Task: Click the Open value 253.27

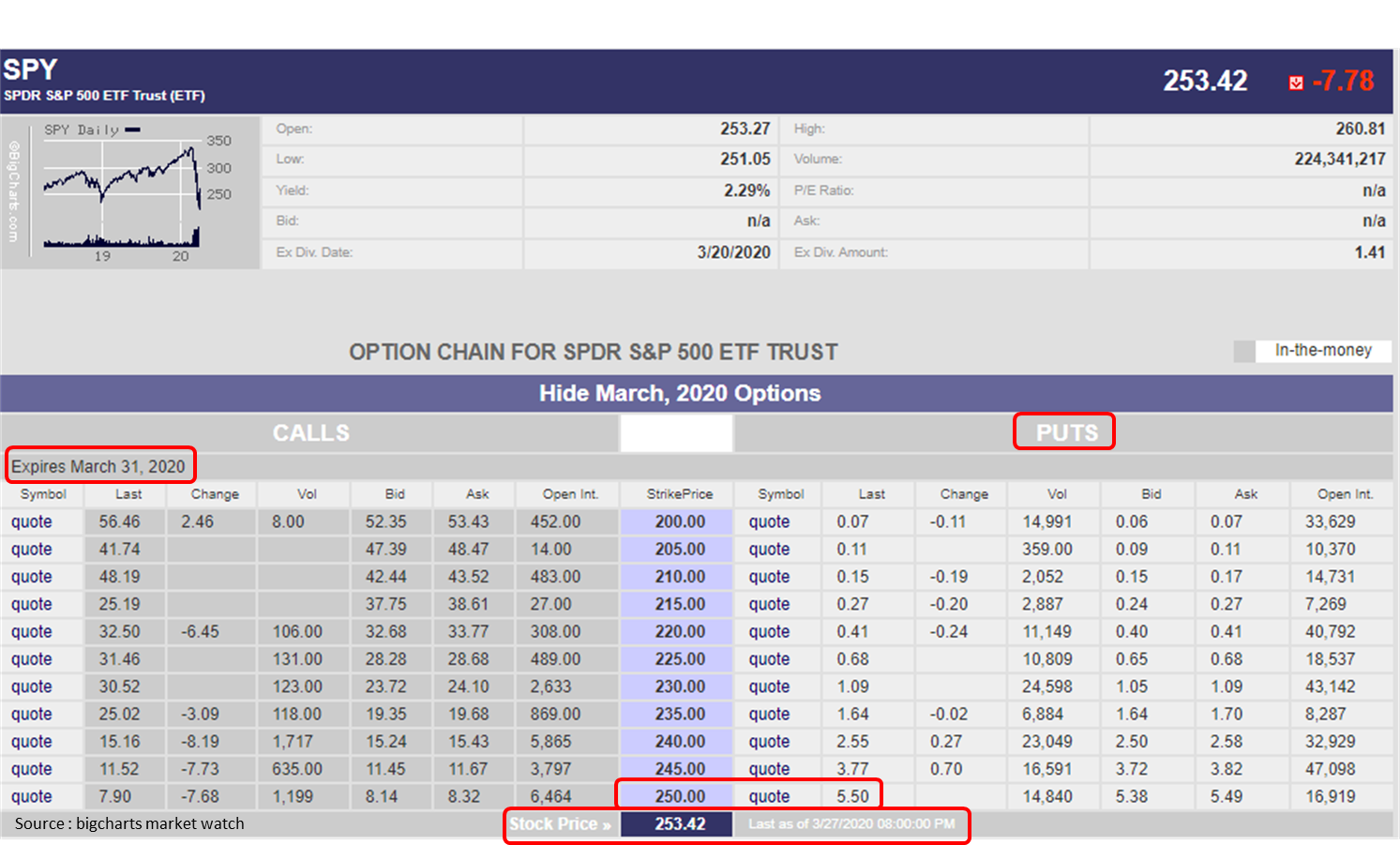Action: point(745,128)
